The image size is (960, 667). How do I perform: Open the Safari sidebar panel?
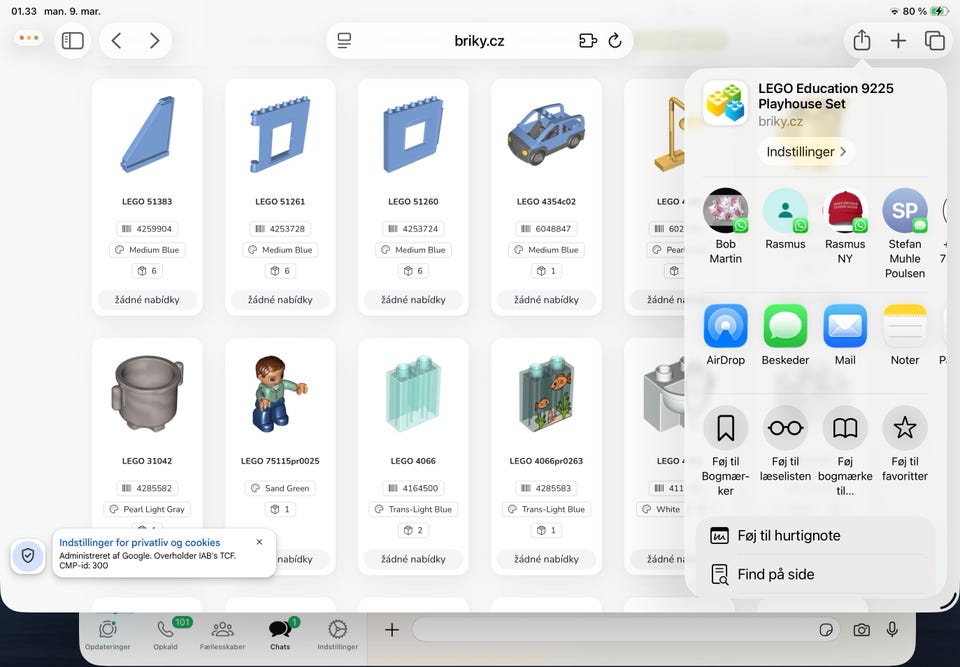point(72,41)
